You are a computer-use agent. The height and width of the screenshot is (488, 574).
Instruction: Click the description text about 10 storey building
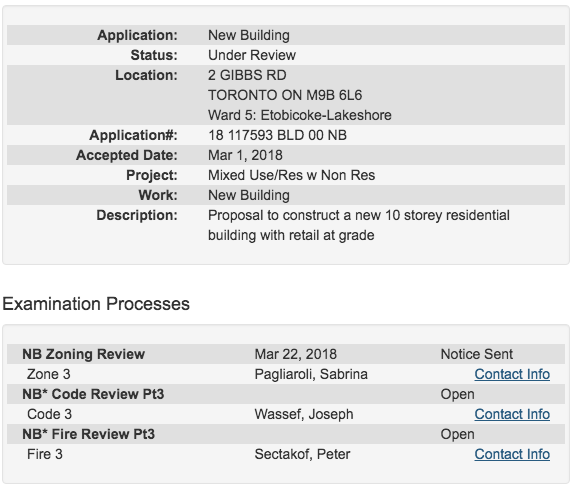click(359, 225)
